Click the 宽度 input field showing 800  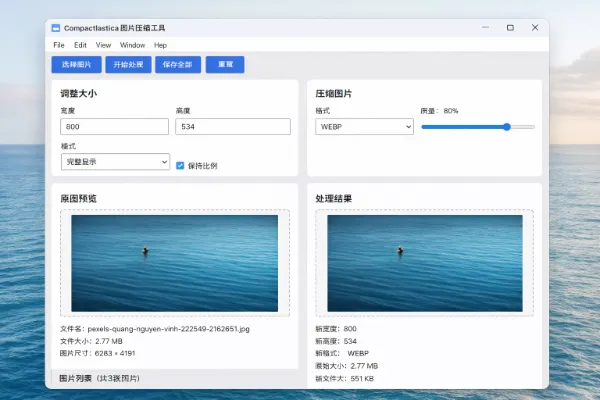pos(114,127)
